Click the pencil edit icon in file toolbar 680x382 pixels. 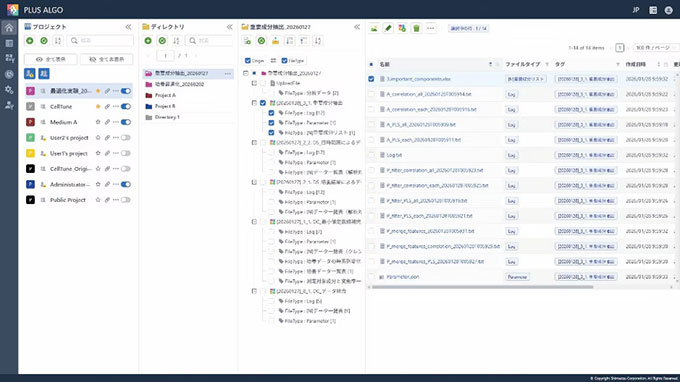point(388,28)
